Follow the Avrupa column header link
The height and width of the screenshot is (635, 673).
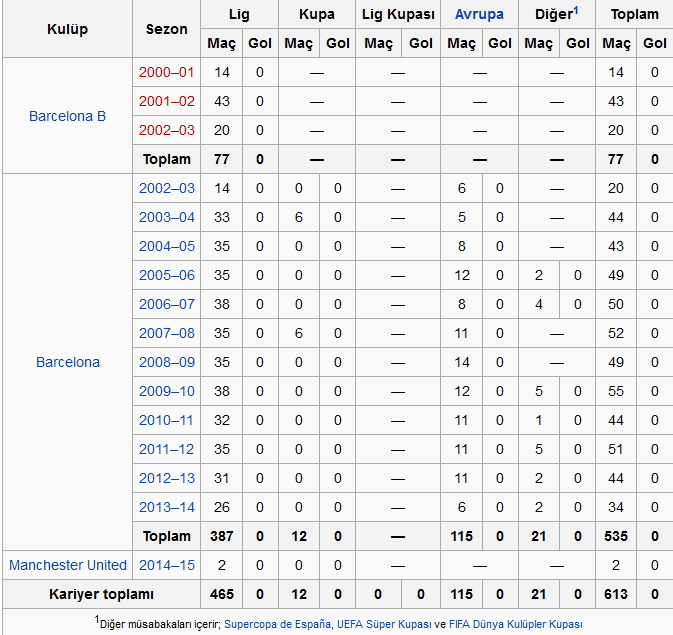pyautogui.click(x=479, y=14)
